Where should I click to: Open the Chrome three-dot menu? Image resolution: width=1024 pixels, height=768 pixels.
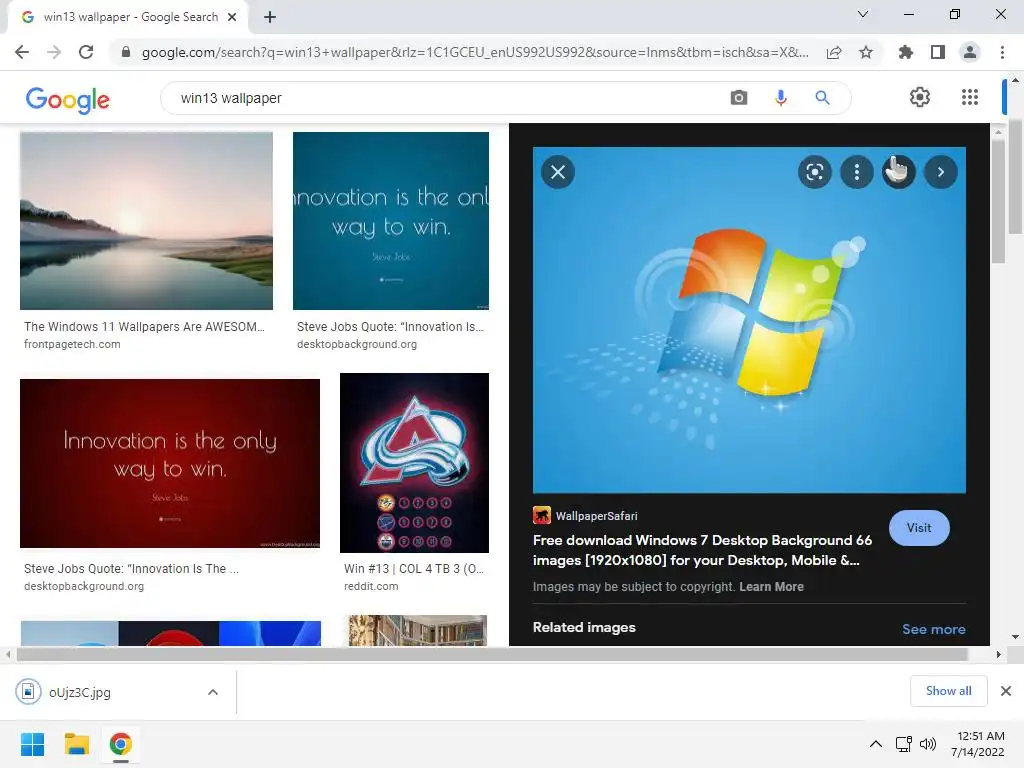pos(1002,52)
